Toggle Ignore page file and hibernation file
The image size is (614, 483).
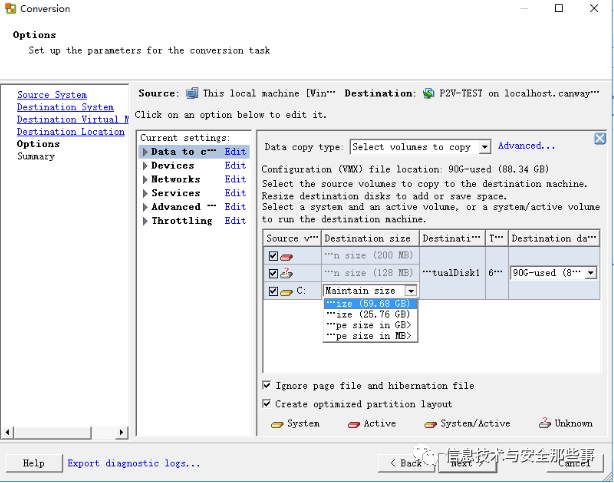[x=267, y=385]
